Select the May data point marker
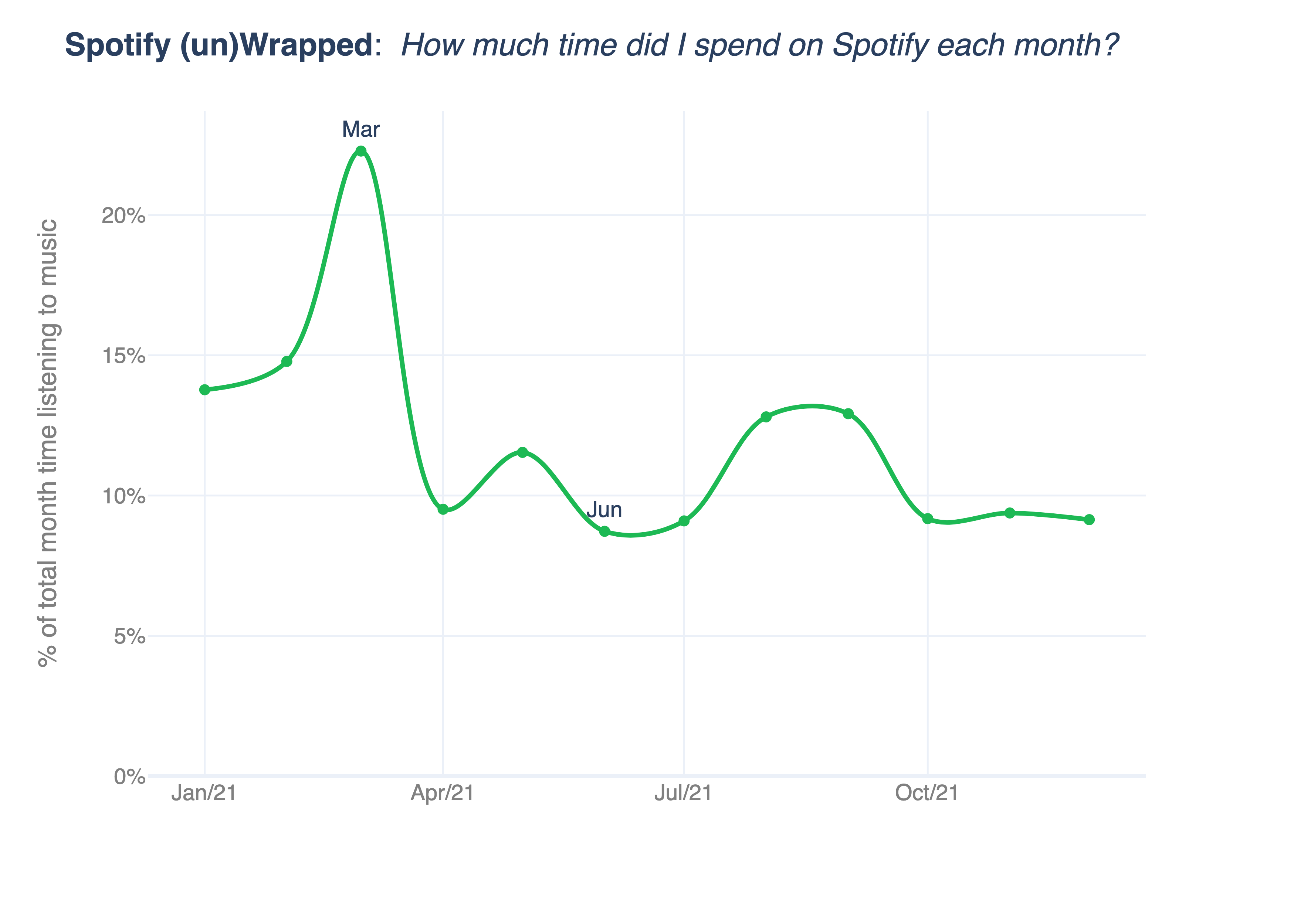1294x924 pixels. click(x=522, y=452)
